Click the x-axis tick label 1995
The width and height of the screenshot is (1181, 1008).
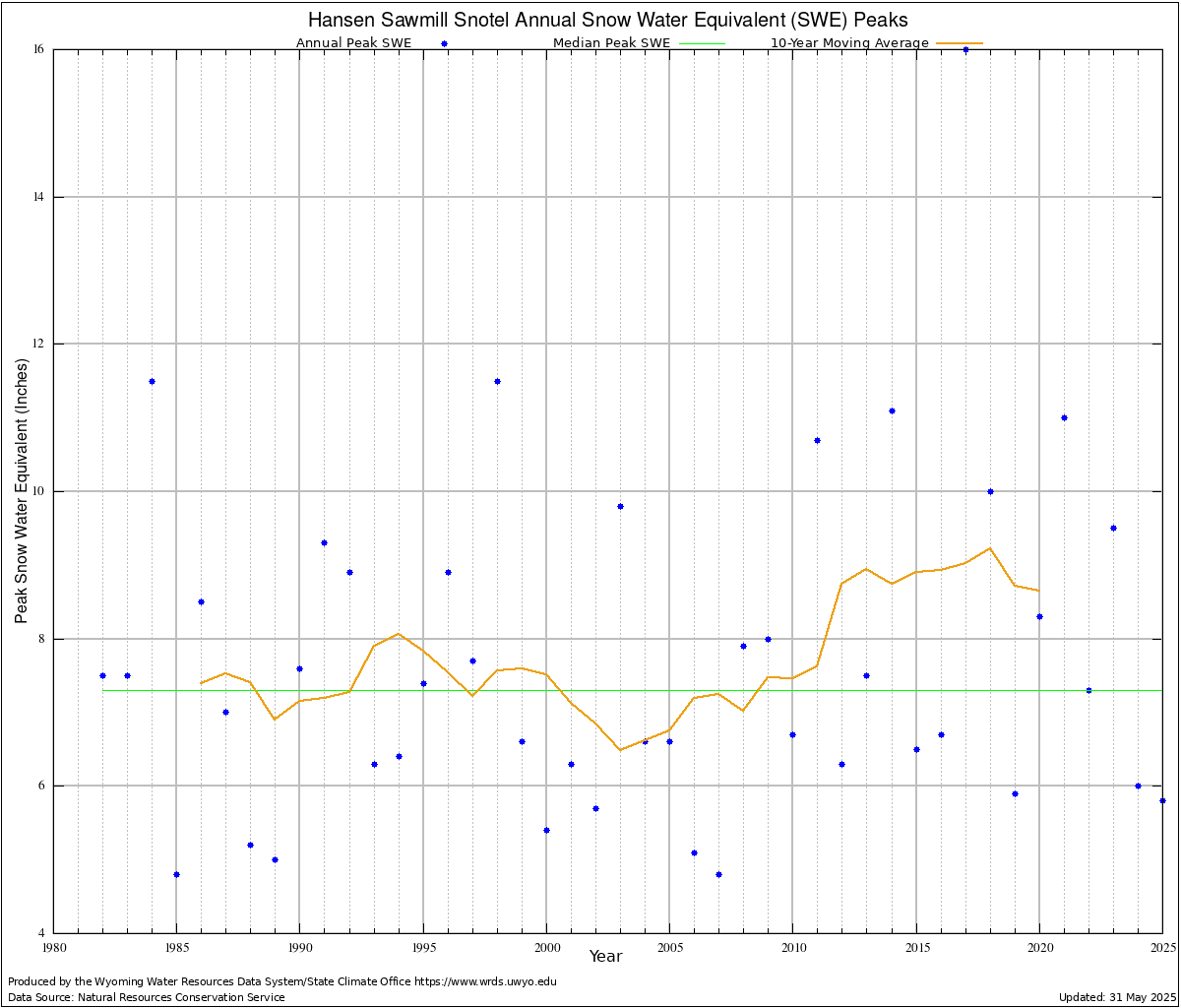click(423, 947)
